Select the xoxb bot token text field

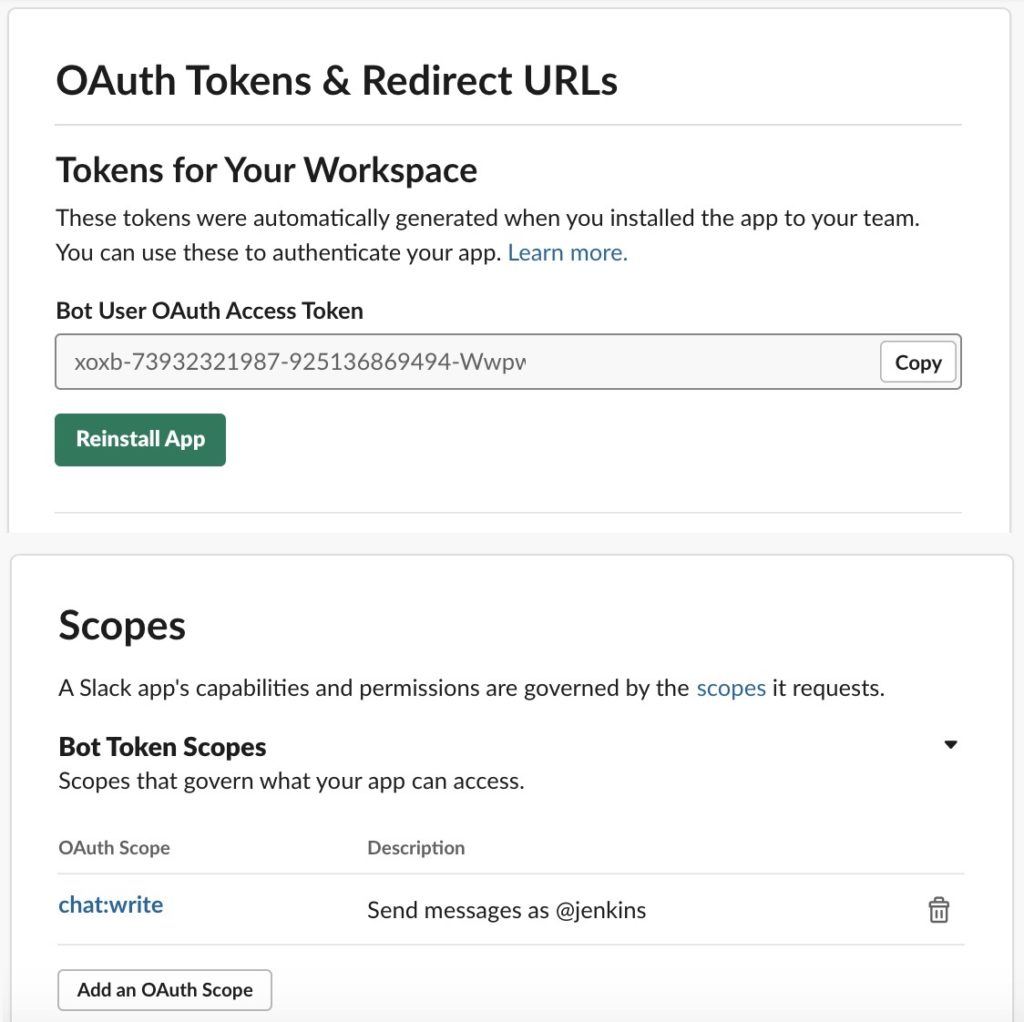tap(468, 362)
